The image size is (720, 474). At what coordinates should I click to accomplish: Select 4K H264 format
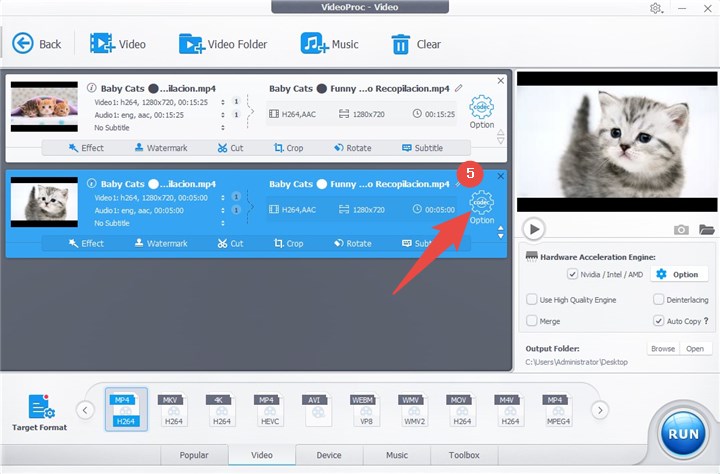tap(221, 409)
